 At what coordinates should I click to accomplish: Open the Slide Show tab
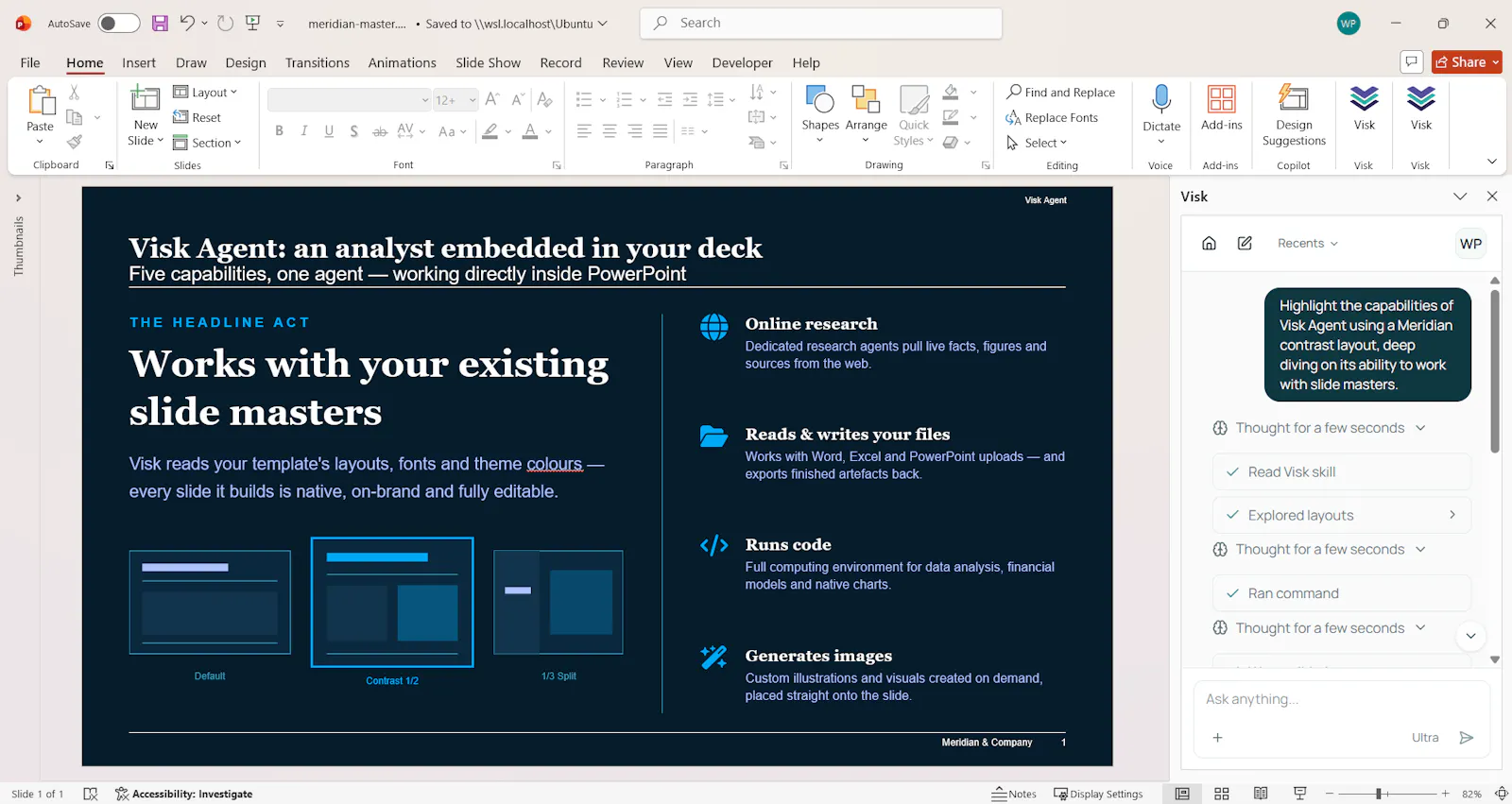point(488,62)
